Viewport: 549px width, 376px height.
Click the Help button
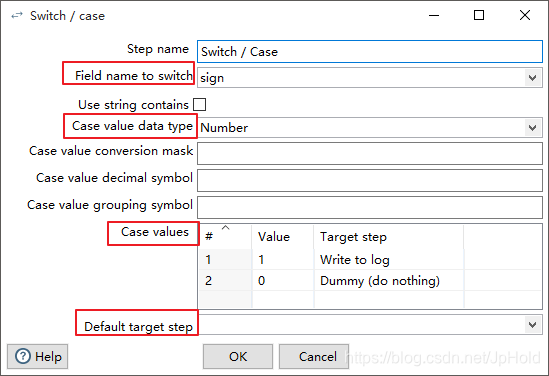click(x=37, y=356)
